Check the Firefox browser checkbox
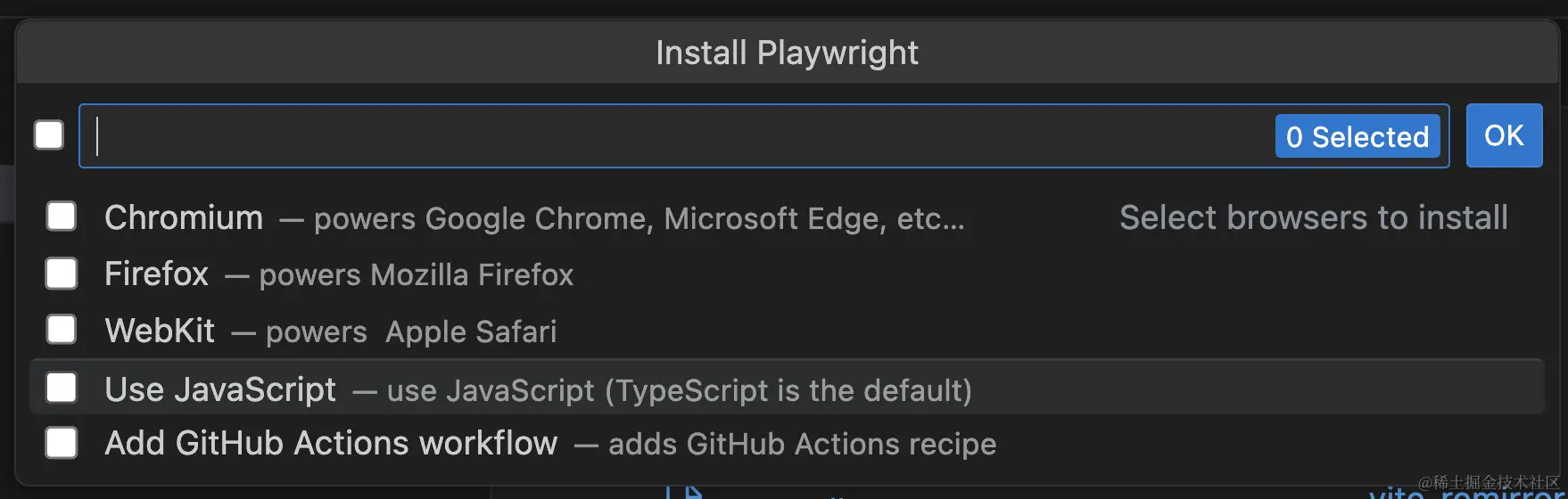1568x499 pixels. coord(62,274)
